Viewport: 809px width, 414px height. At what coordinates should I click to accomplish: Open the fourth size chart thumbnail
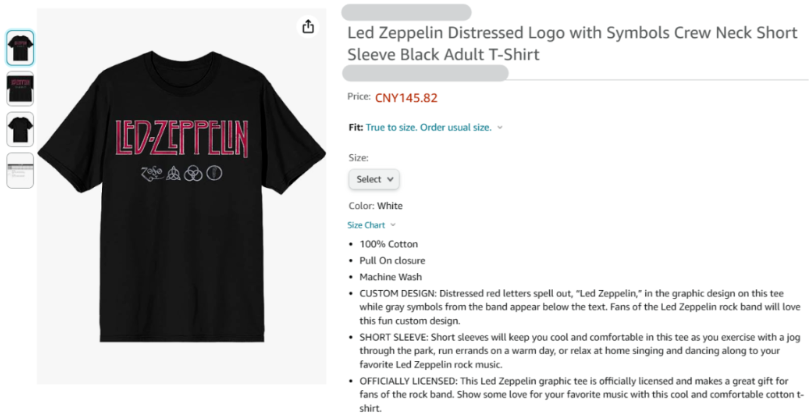(20, 170)
